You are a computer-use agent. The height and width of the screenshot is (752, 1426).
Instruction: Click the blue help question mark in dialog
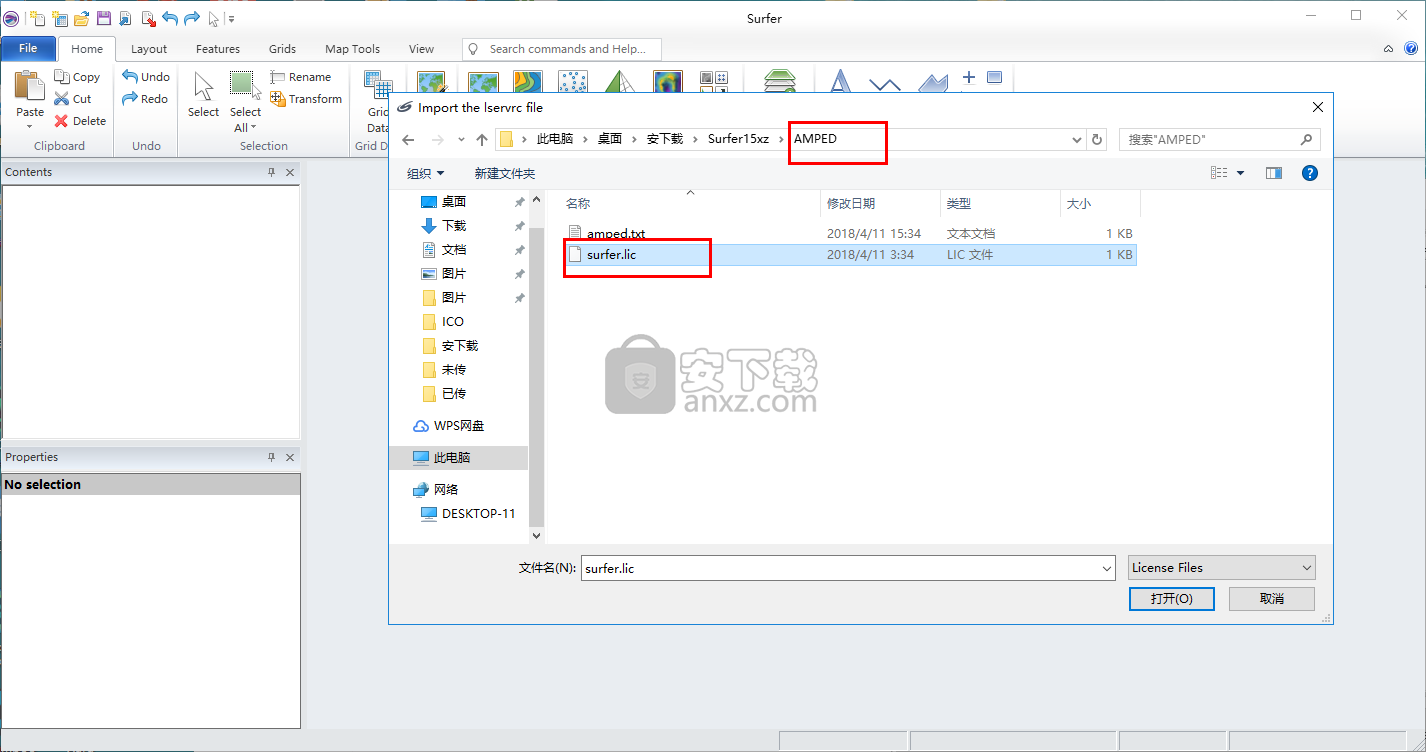tap(1309, 173)
